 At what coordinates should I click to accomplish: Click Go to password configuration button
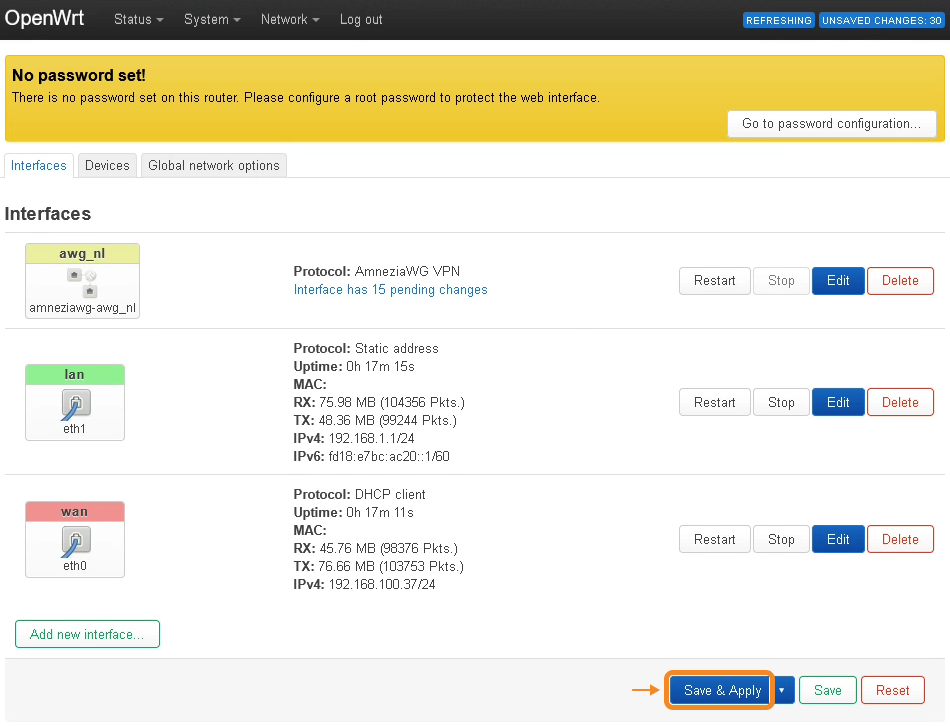(x=831, y=124)
